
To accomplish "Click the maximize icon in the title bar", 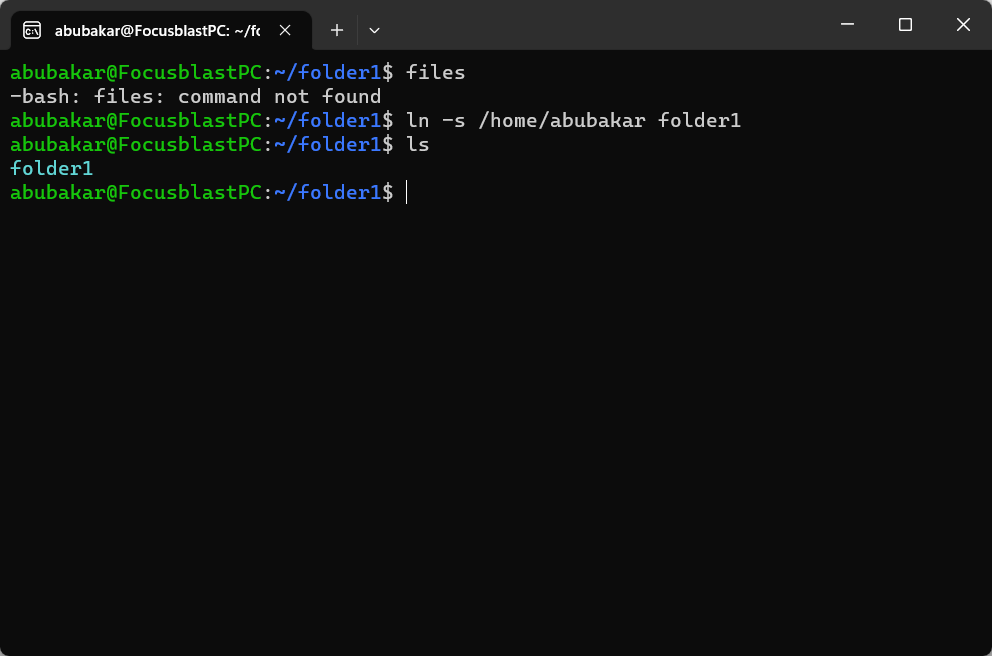I will point(905,24).
